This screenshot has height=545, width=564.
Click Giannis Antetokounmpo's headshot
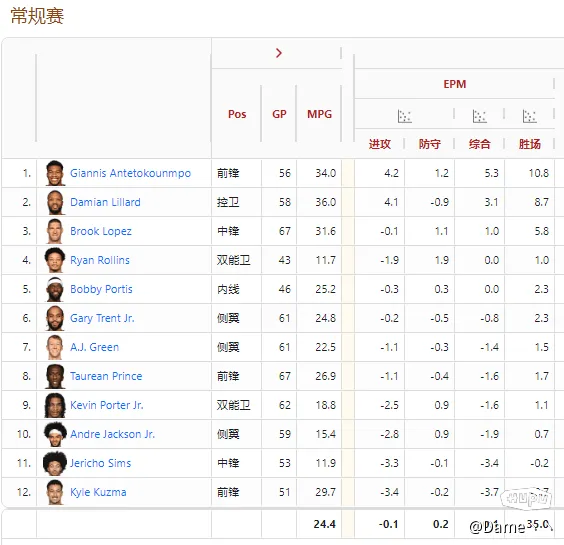[x=55, y=173]
